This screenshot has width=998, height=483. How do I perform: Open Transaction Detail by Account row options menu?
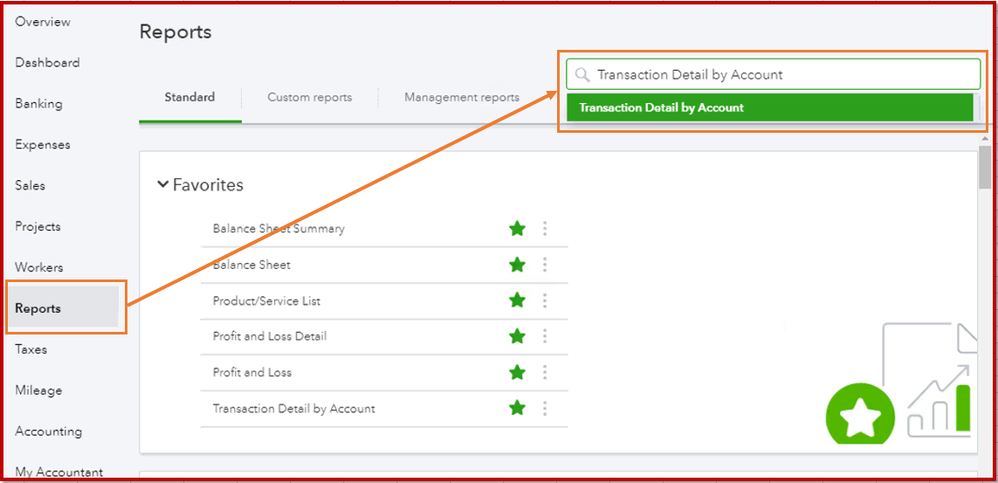pos(544,408)
